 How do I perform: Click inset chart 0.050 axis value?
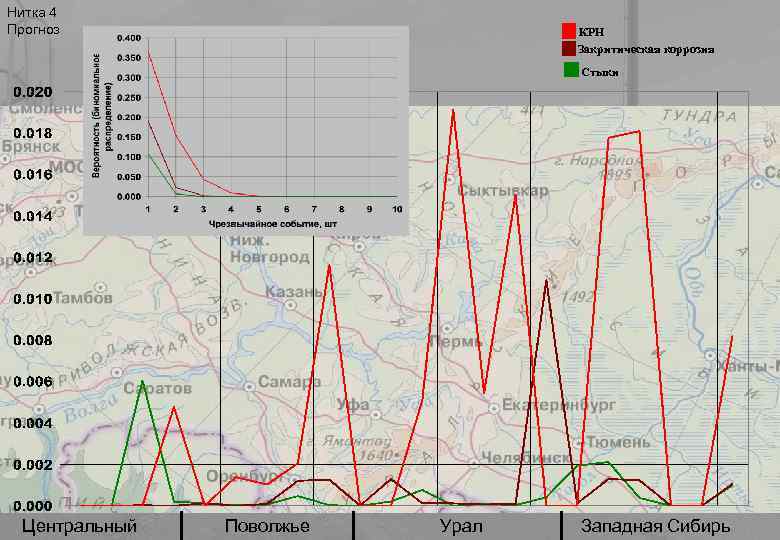pyautogui.click(x=129, y=177)
